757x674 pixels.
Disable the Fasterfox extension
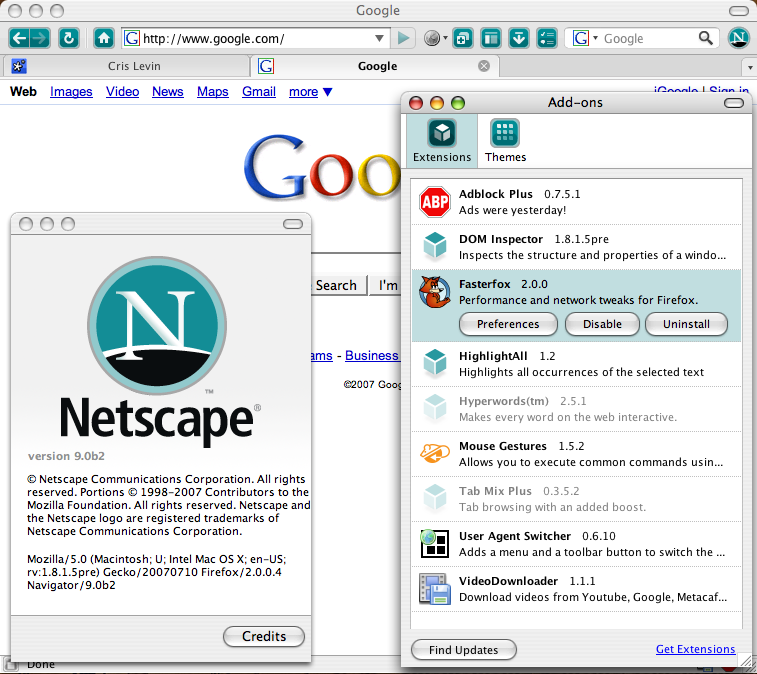pos(602,324)
